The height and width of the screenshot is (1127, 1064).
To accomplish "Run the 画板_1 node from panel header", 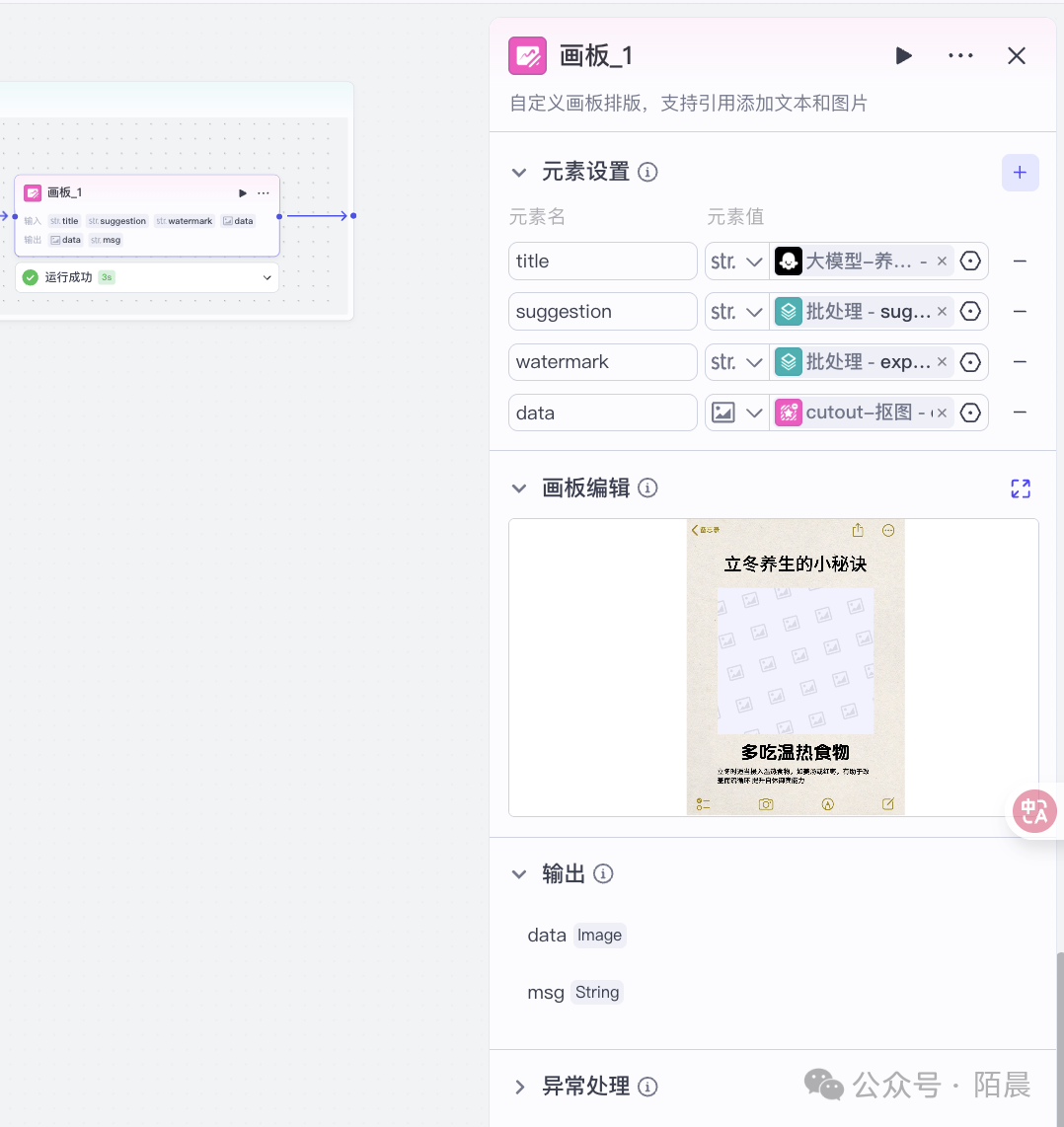I will [x=903, y=56].
